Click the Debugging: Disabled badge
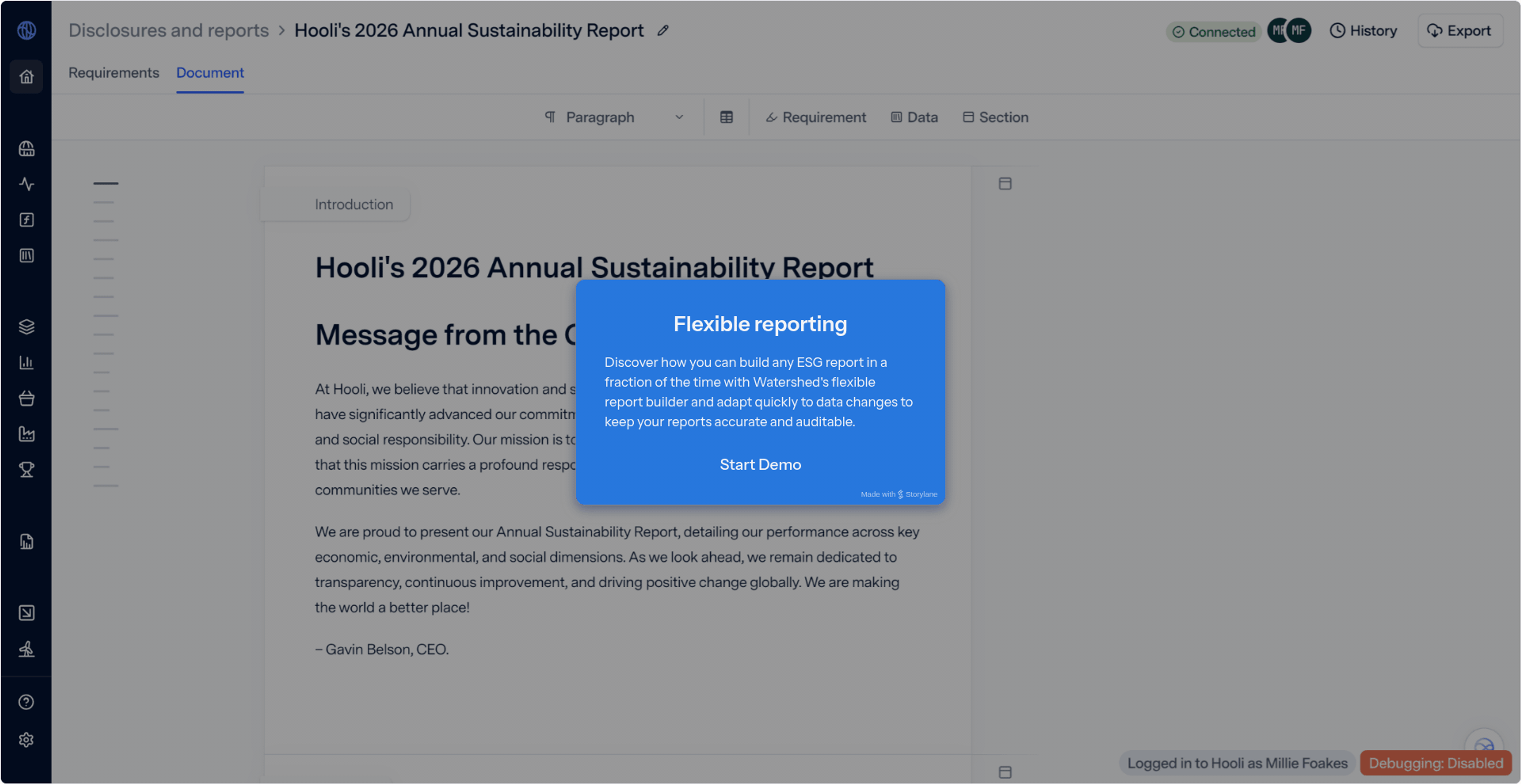Image resolution: width=1521 pixels, height=784 pixels. tap(1435, 763)
